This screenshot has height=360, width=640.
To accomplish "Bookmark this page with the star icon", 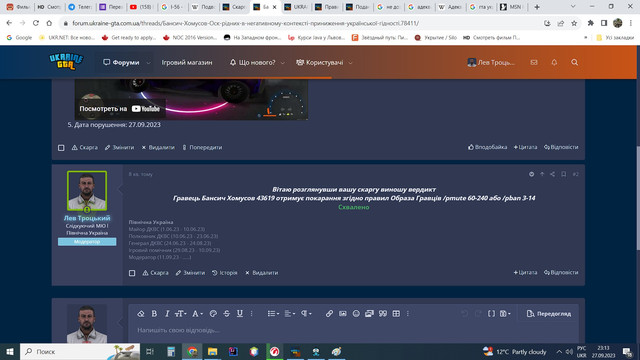I will [x=574, y=23].
